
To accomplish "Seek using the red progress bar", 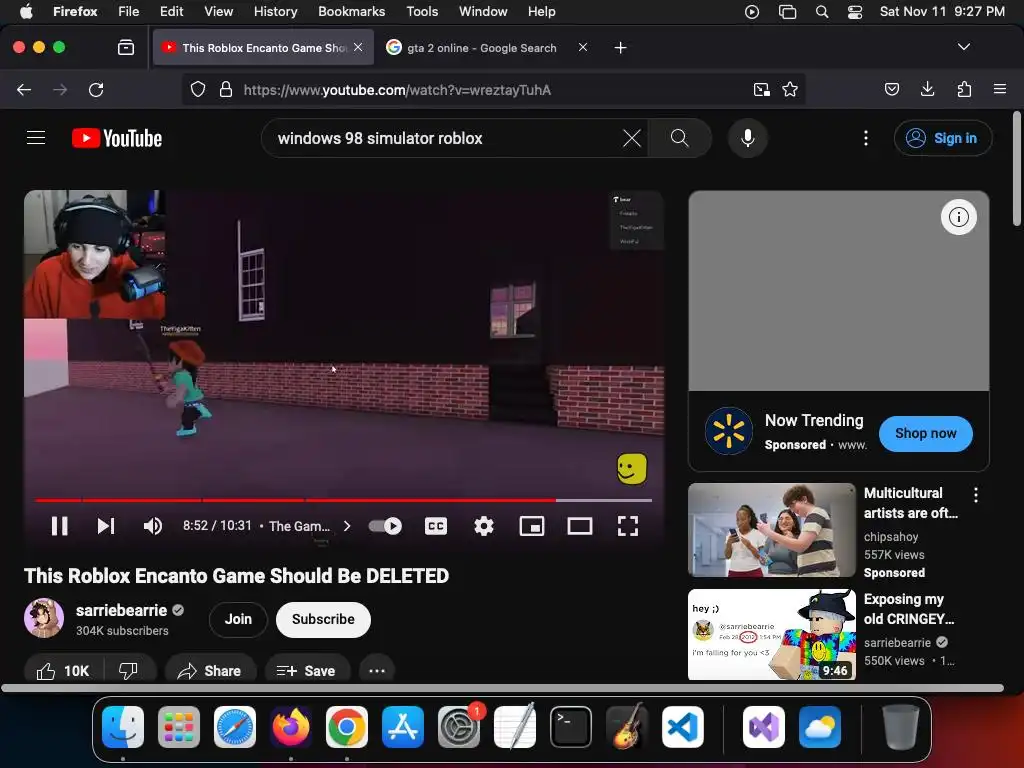I will [344, 500].
